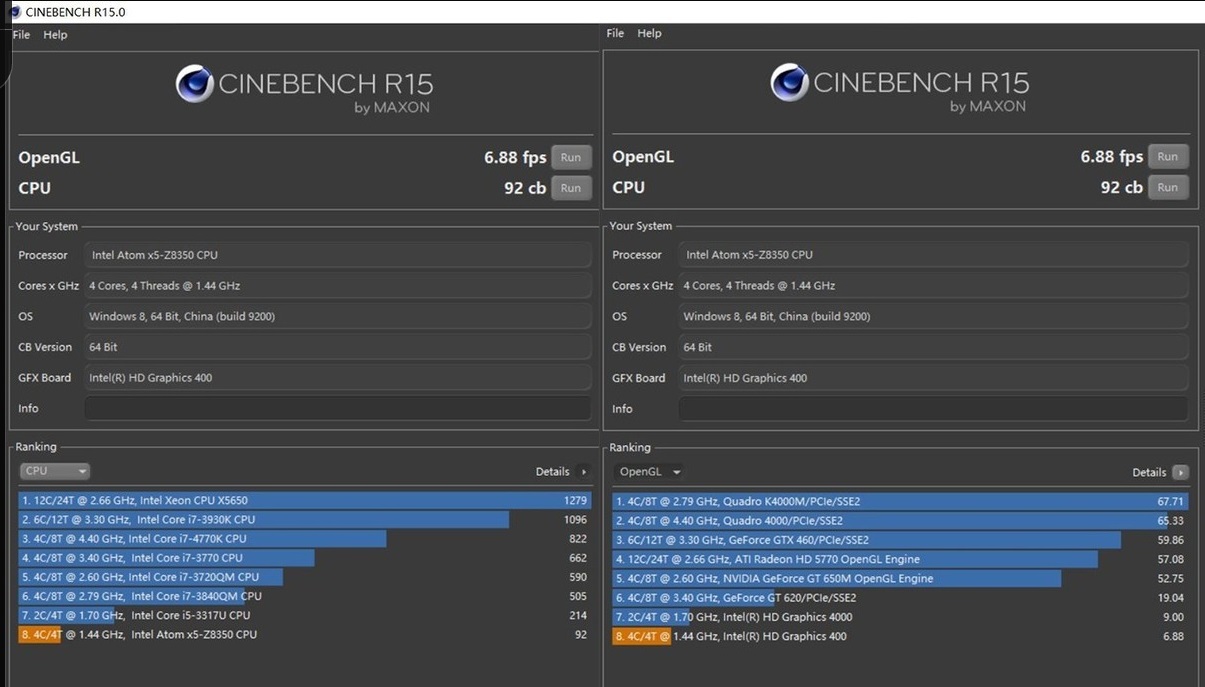Select Quadro 4000/PCIe/SSE2 ranking row
The image size is (1205, 687).
tap(900, 521)
